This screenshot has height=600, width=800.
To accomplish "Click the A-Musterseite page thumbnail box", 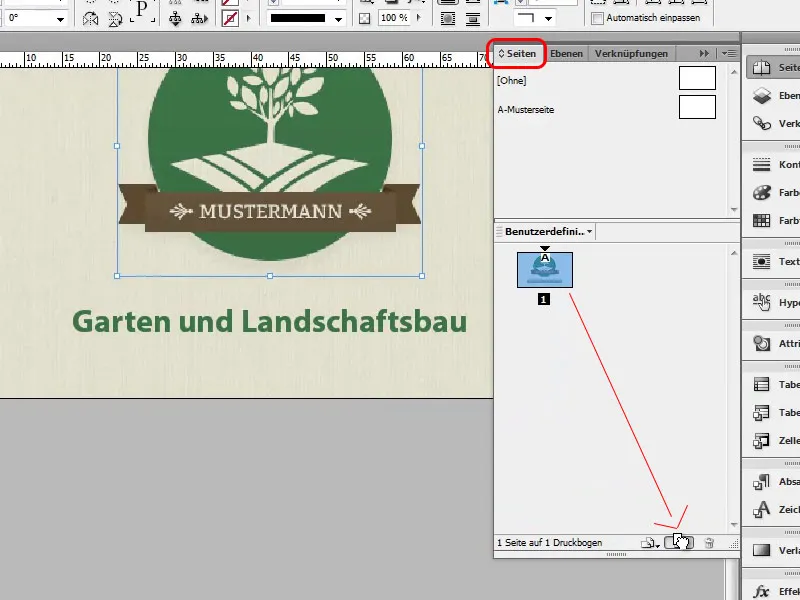I will tap(697, 107).
